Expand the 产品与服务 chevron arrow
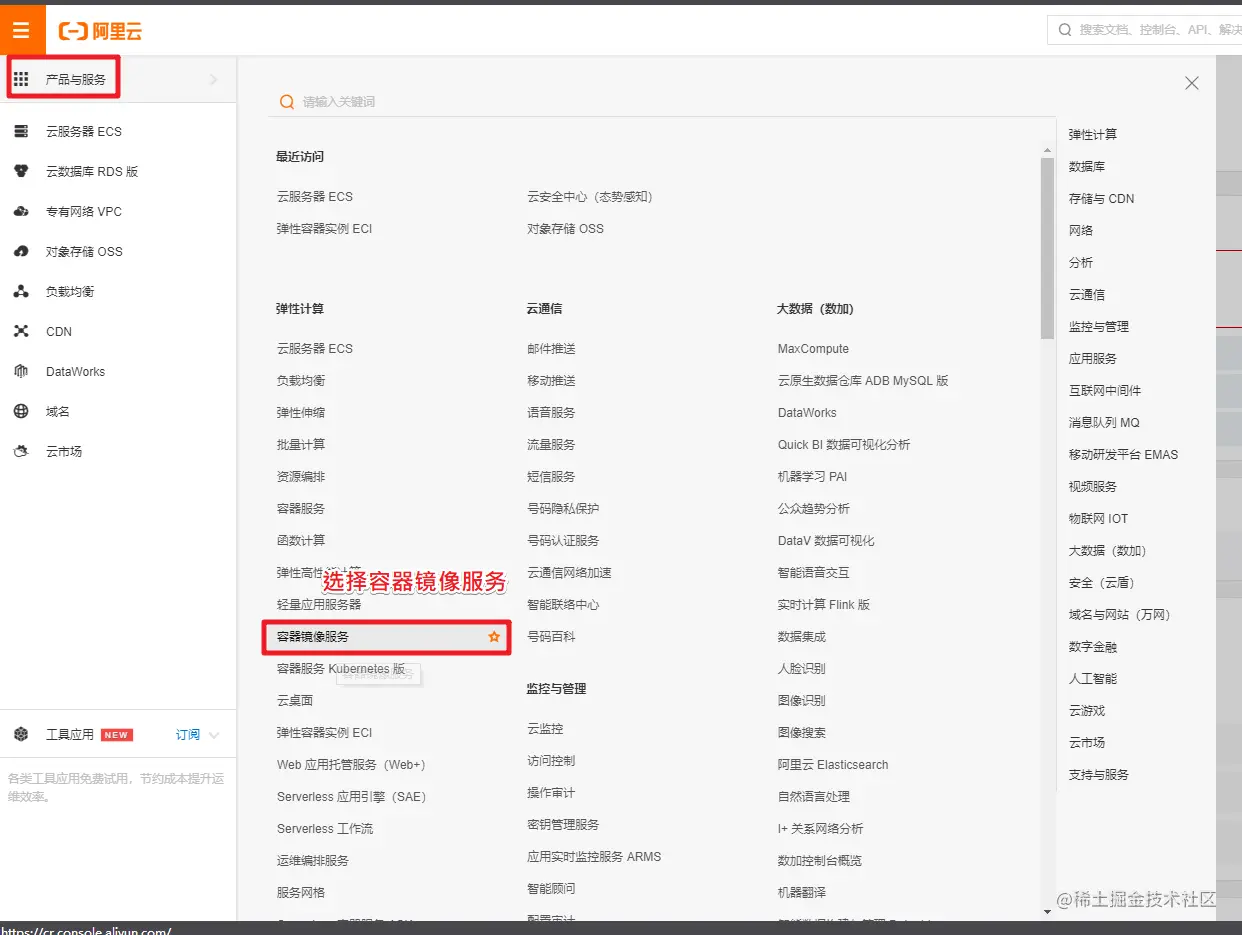The width and height of the screenshot is (1242, 935). [x=213, y=79]
